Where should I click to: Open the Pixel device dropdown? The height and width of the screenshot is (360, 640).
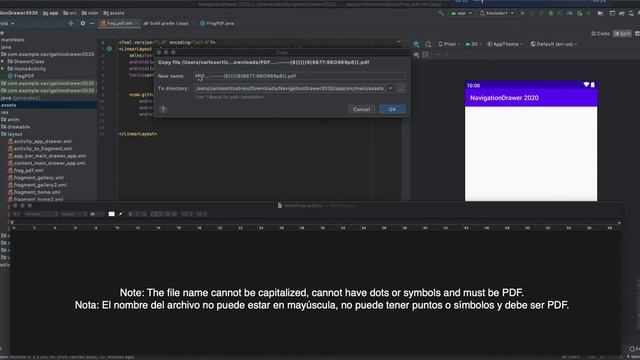pyautogui.click(x=449, y=44)
